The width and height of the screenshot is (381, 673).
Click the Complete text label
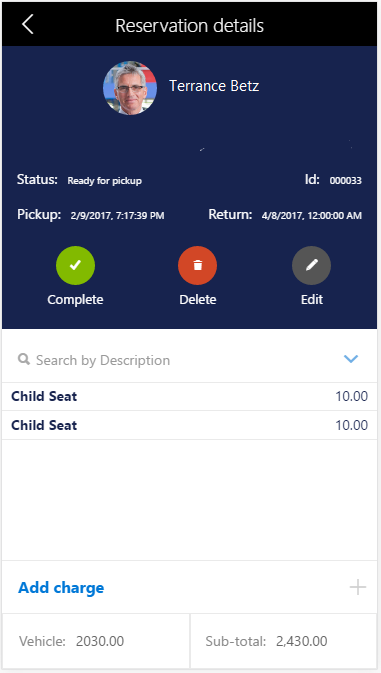(76, 300)
